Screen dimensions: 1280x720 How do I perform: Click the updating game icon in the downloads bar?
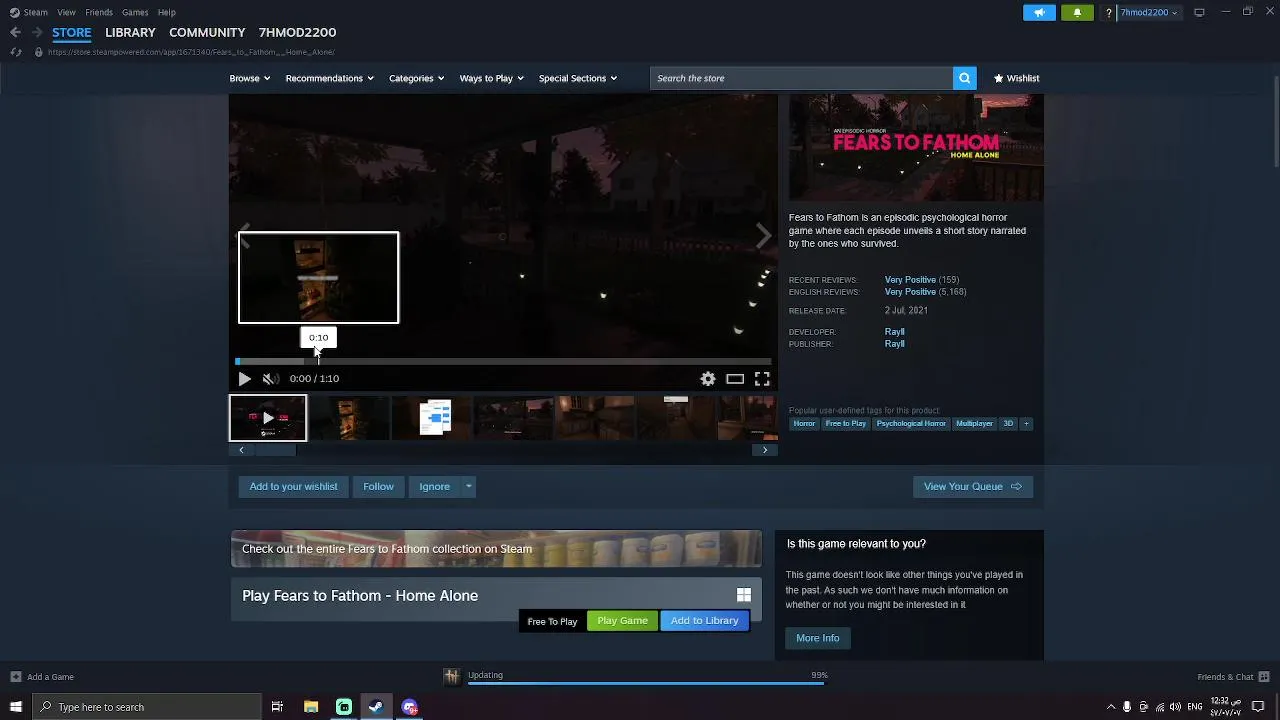(451, 677)
